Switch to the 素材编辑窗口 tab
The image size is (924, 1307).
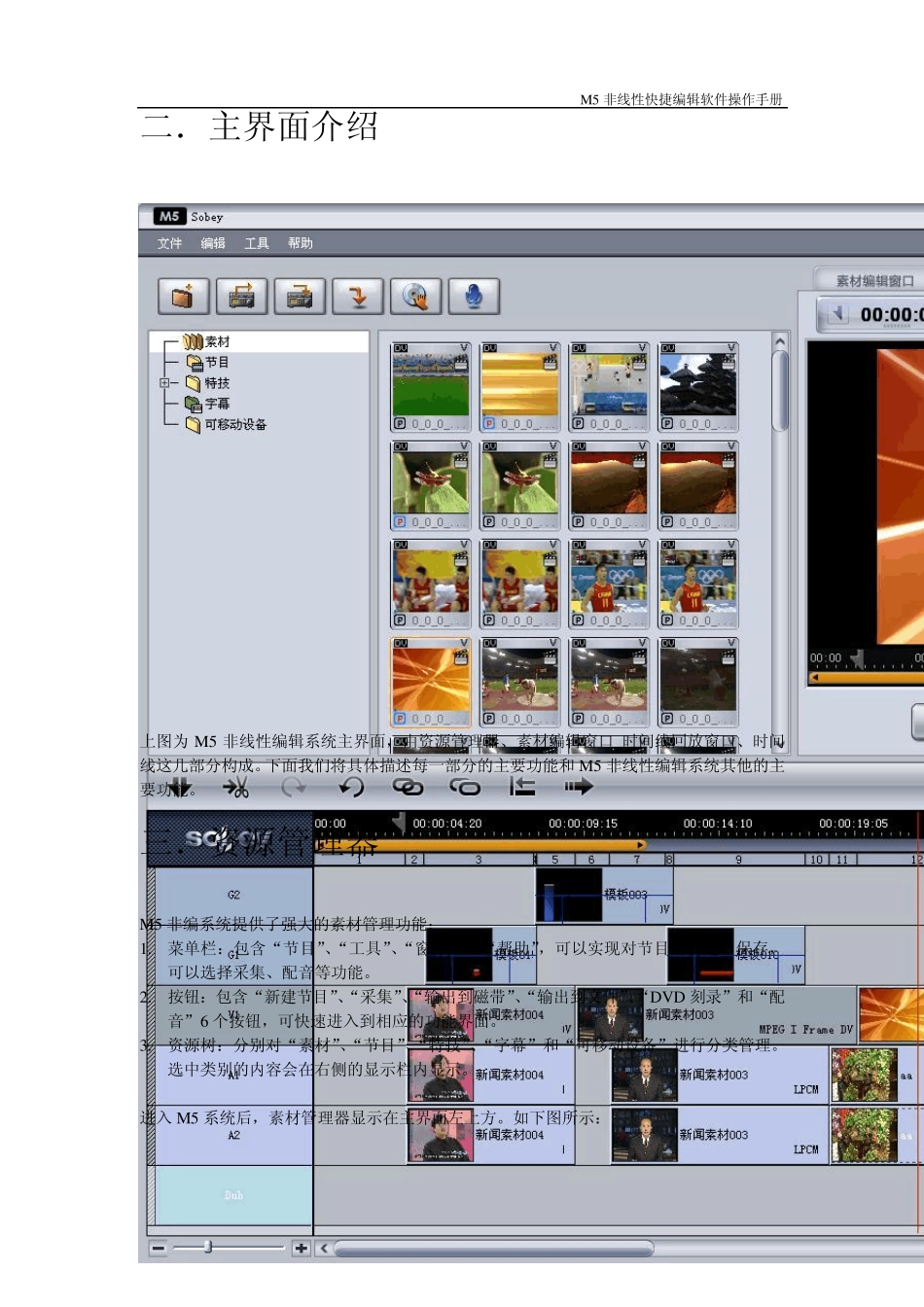coord(869,280)
